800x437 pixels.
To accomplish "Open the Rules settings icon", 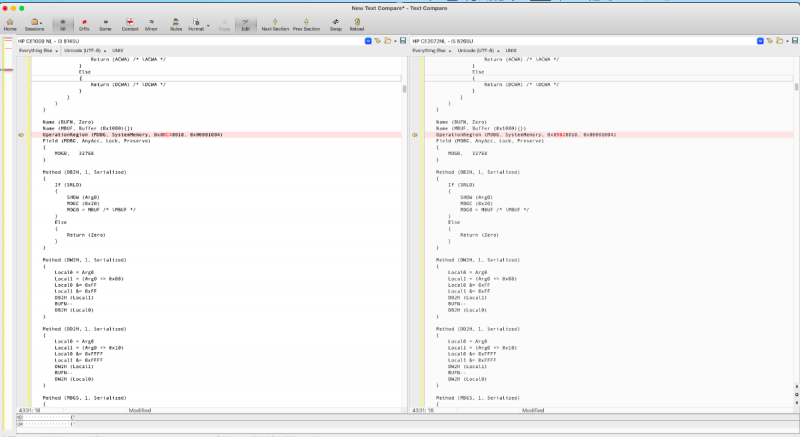I will tap(175, 24).
